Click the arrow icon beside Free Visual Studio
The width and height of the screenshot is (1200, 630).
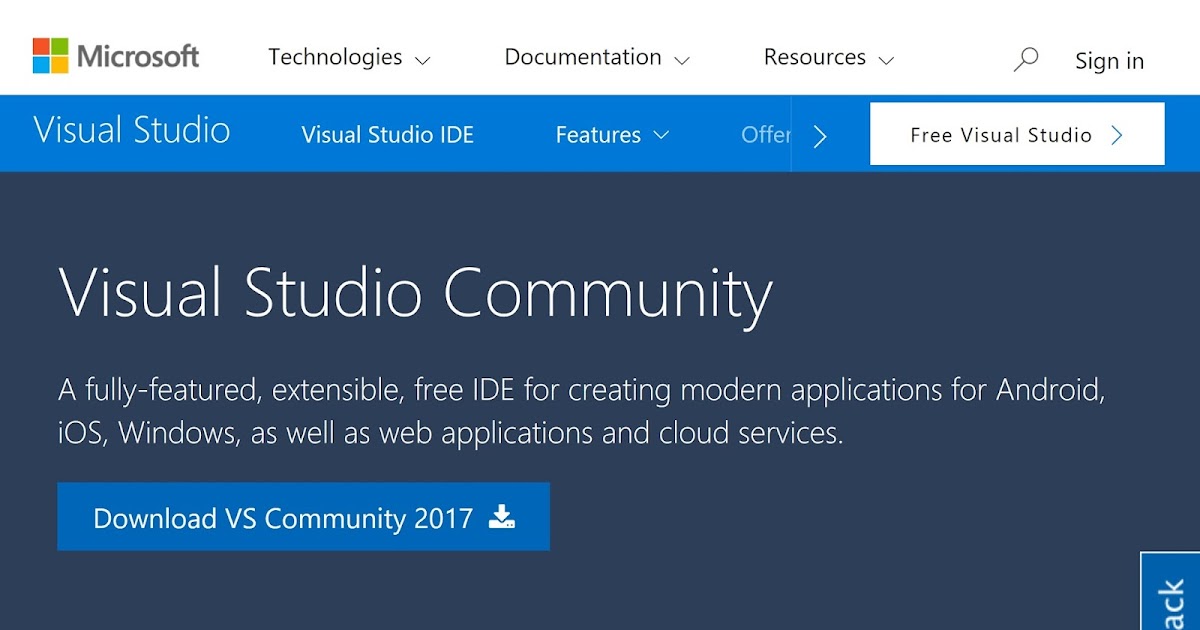tap(1118, 134)
